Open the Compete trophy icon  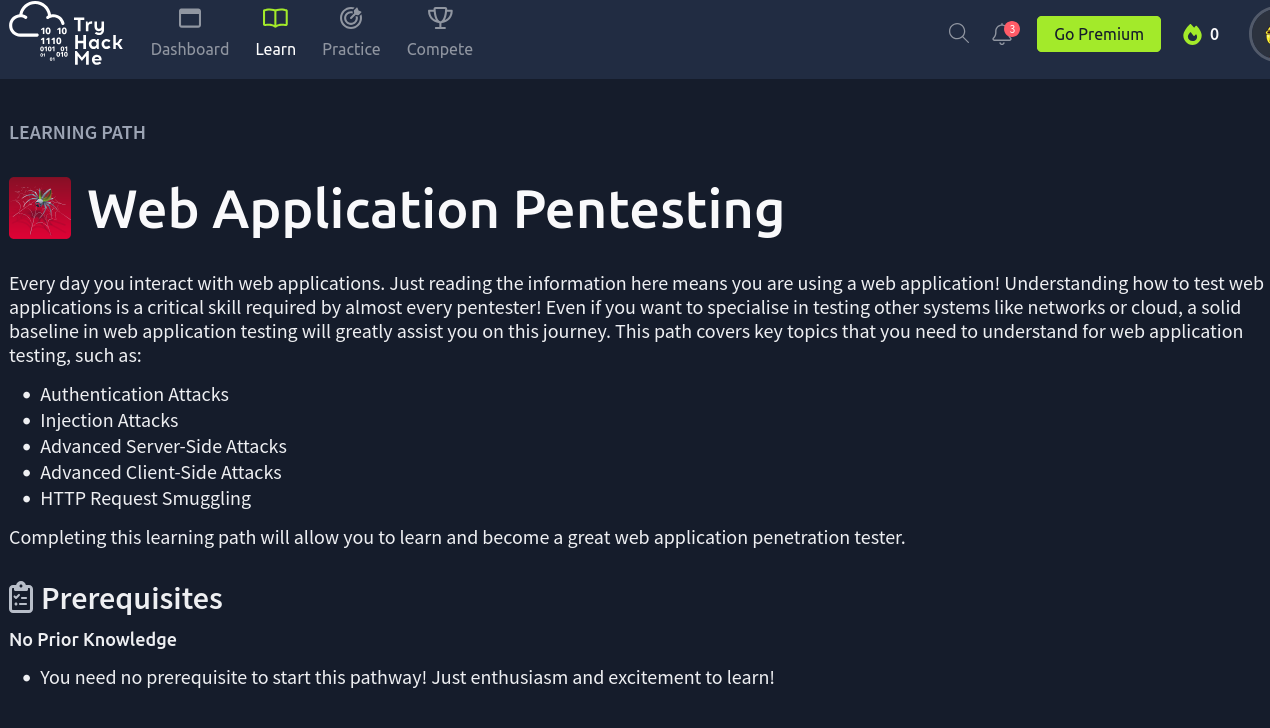pos(439,18)
